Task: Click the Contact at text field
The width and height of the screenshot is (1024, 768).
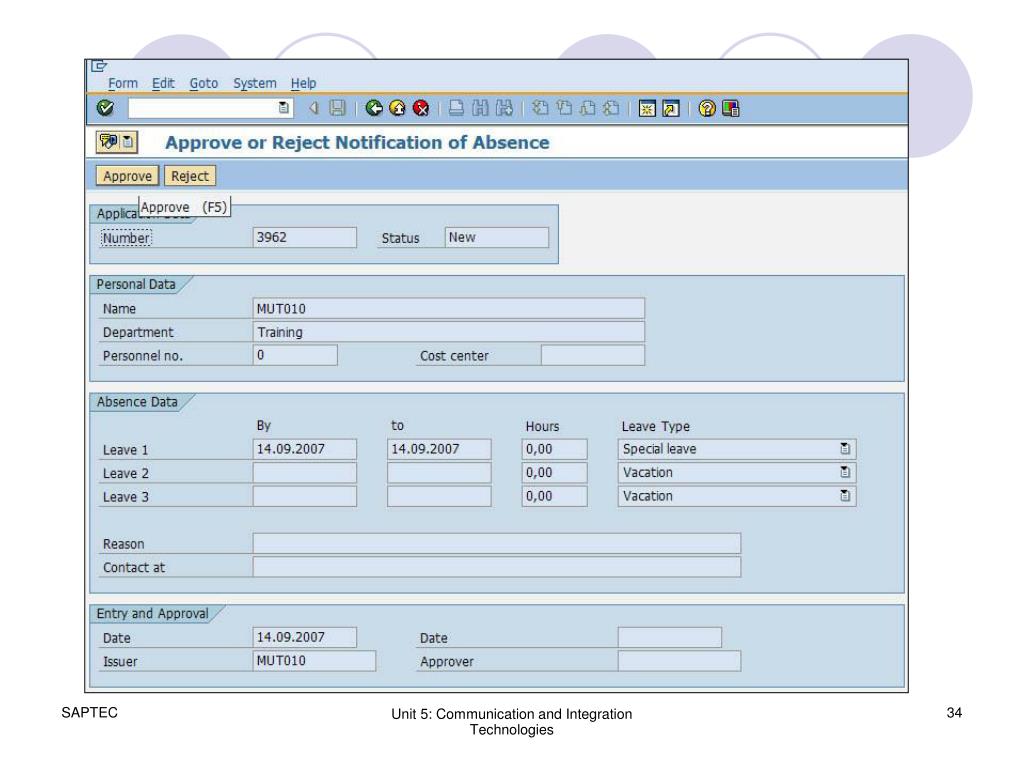Action: (496, 566)
